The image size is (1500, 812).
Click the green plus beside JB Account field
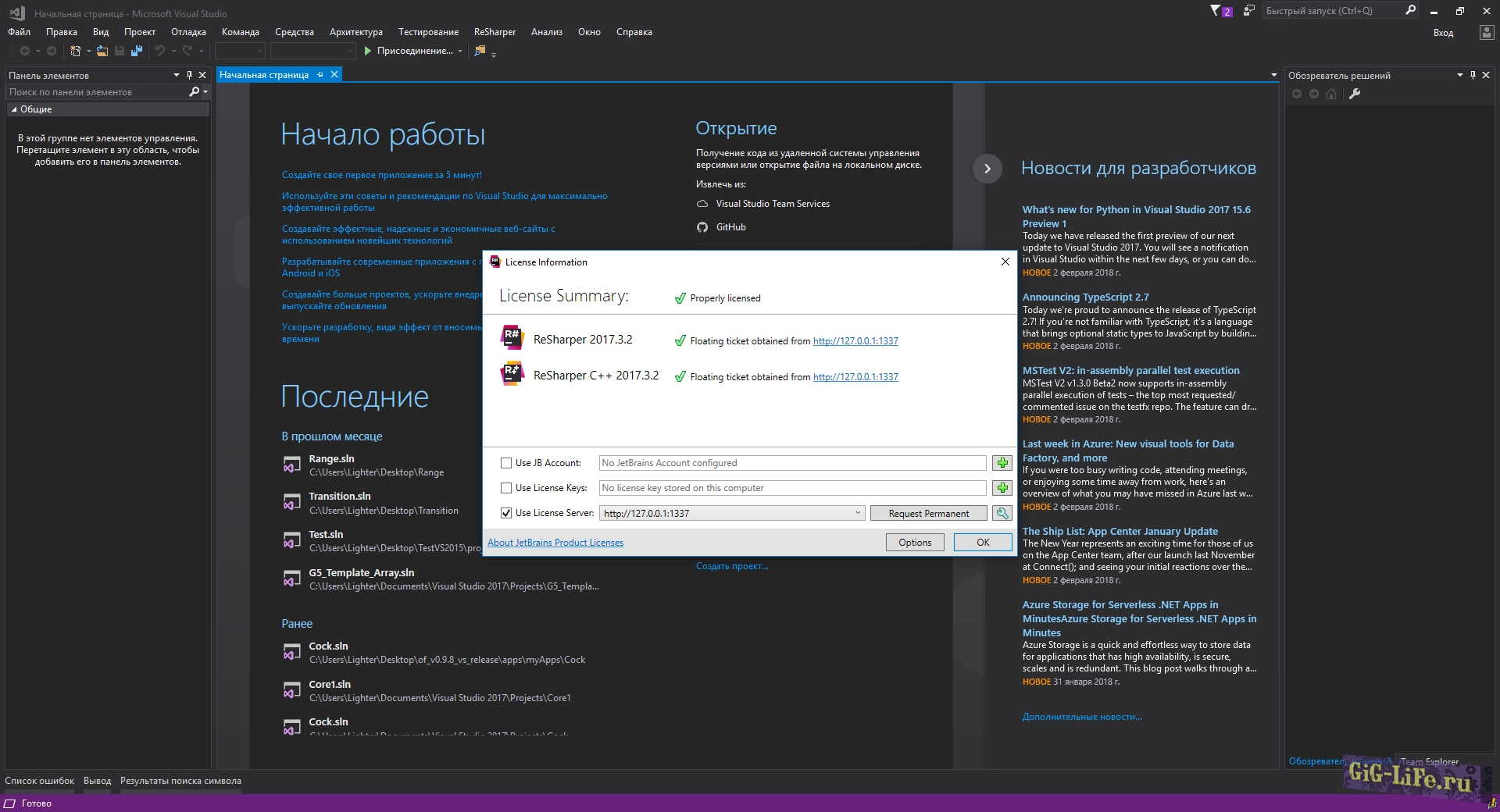click(x=1002, y=463)
